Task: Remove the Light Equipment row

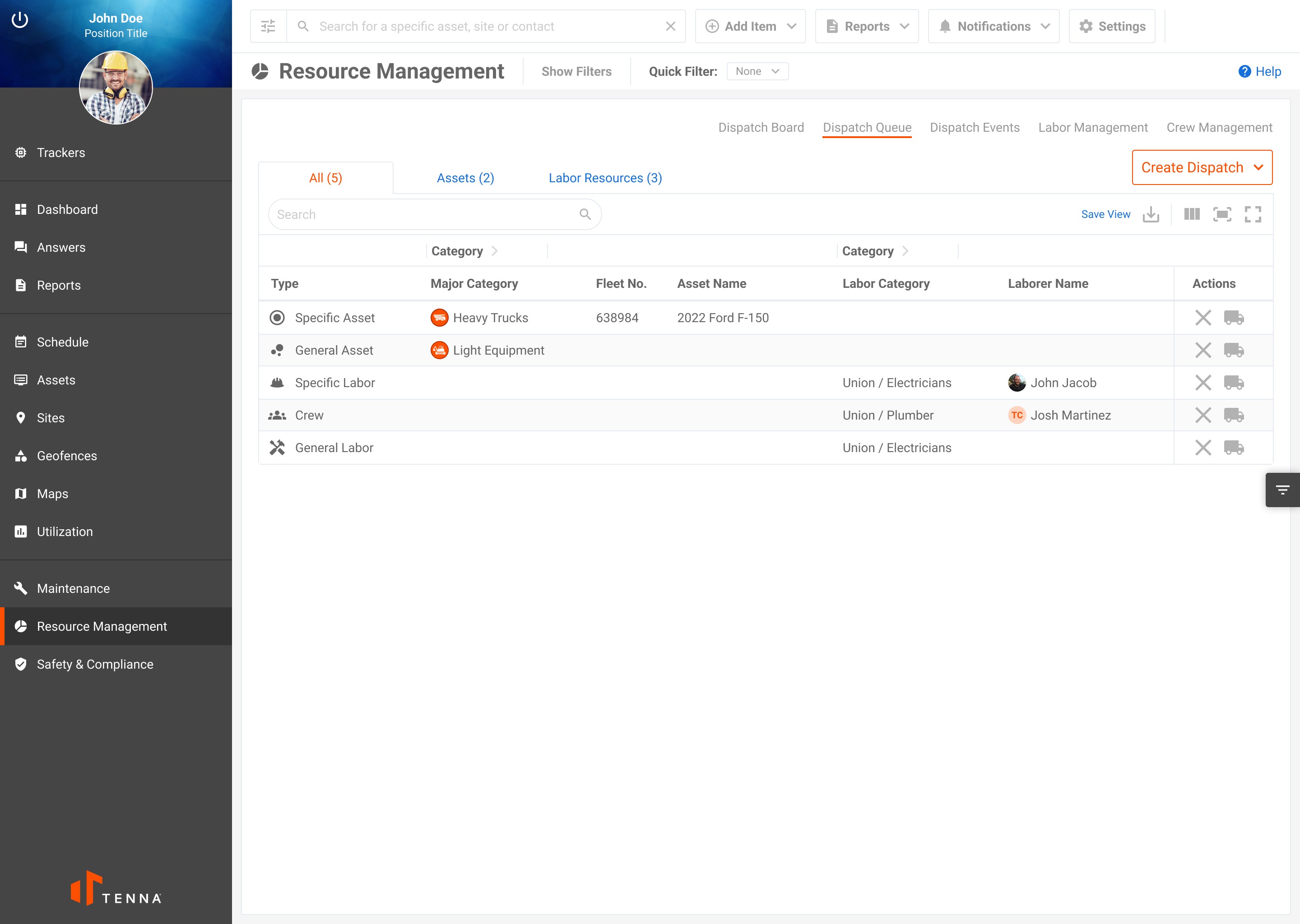Action: click(x=1203, y=350)
